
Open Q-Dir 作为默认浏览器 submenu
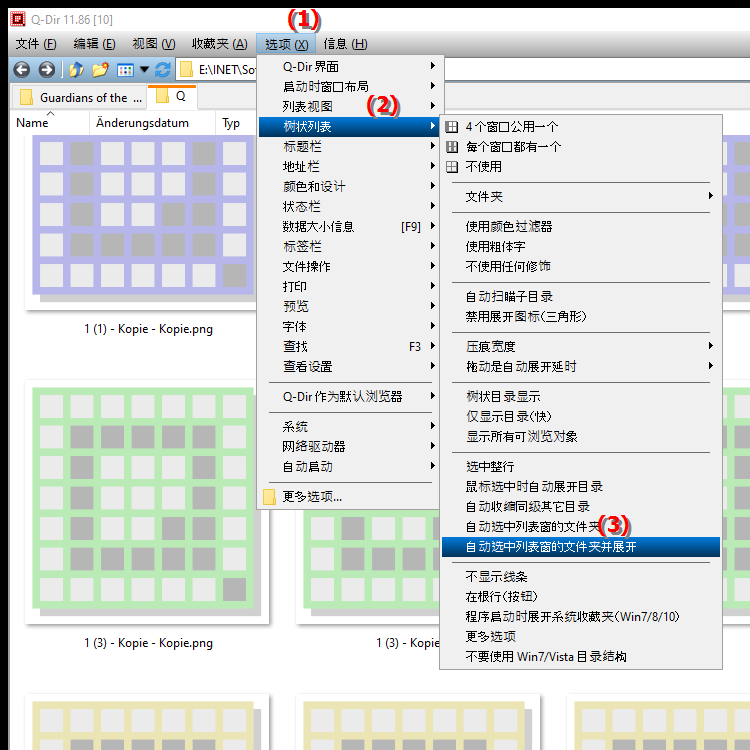[x=349, y=397]
